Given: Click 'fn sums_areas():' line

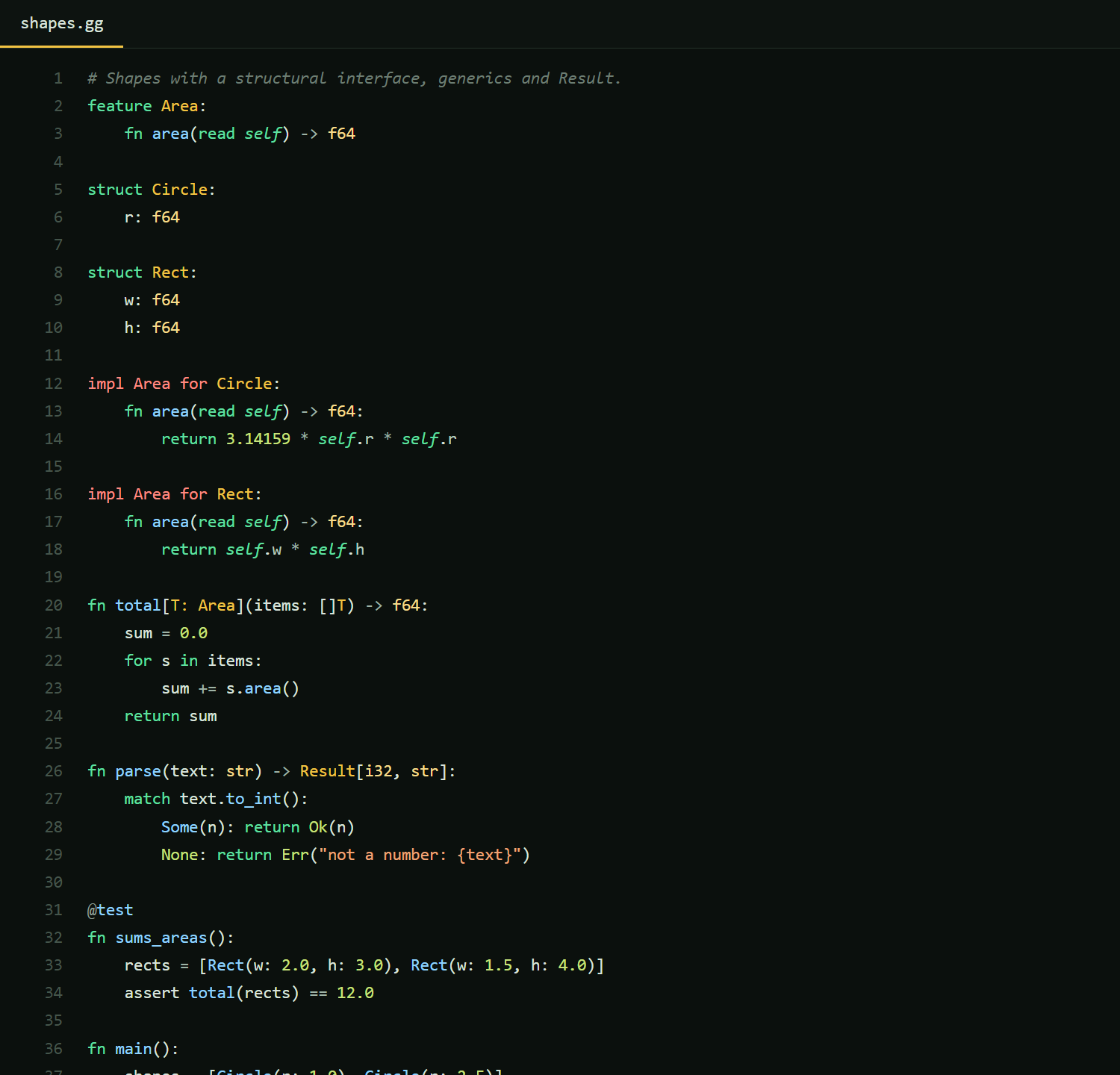Looking at the screenshot, I should pyautogui.click(x=161, y=938).
